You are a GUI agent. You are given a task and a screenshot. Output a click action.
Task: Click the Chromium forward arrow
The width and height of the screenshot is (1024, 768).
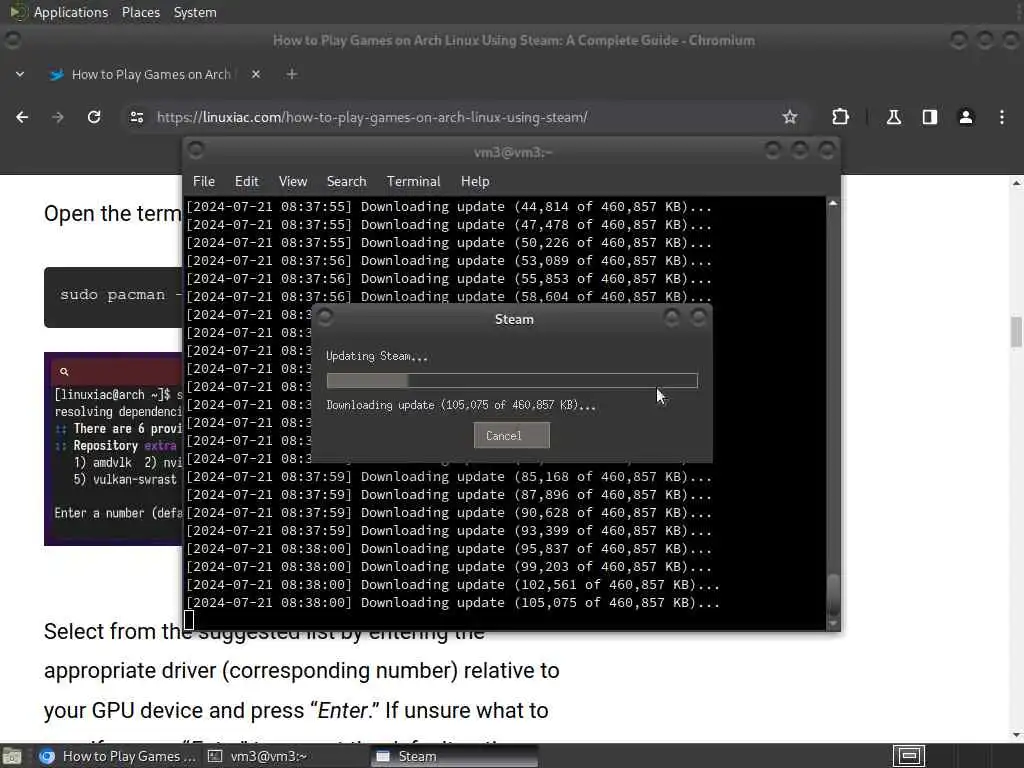(58, 117)
